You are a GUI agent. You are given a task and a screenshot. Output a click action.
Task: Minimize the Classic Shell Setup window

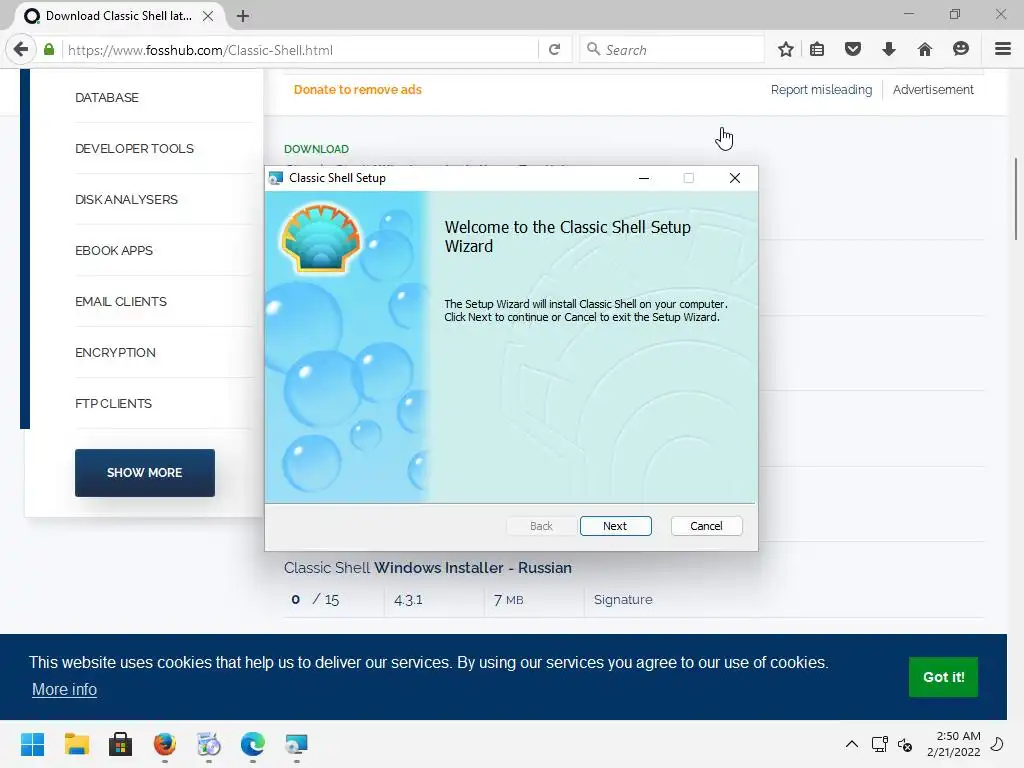(x=644, y=178)
